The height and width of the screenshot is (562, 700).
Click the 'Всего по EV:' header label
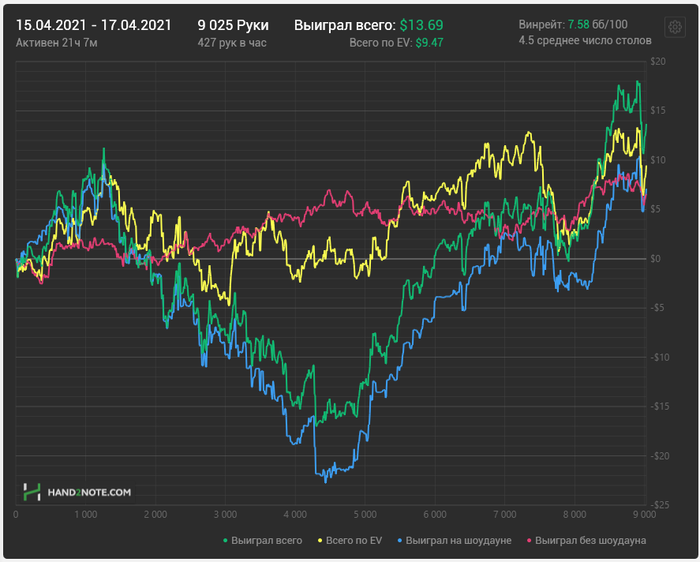point(381,43)
